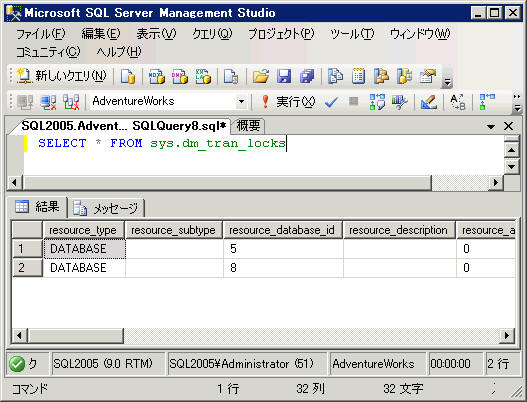Click the editor horizontal scroll left arrow

[14, 183]
